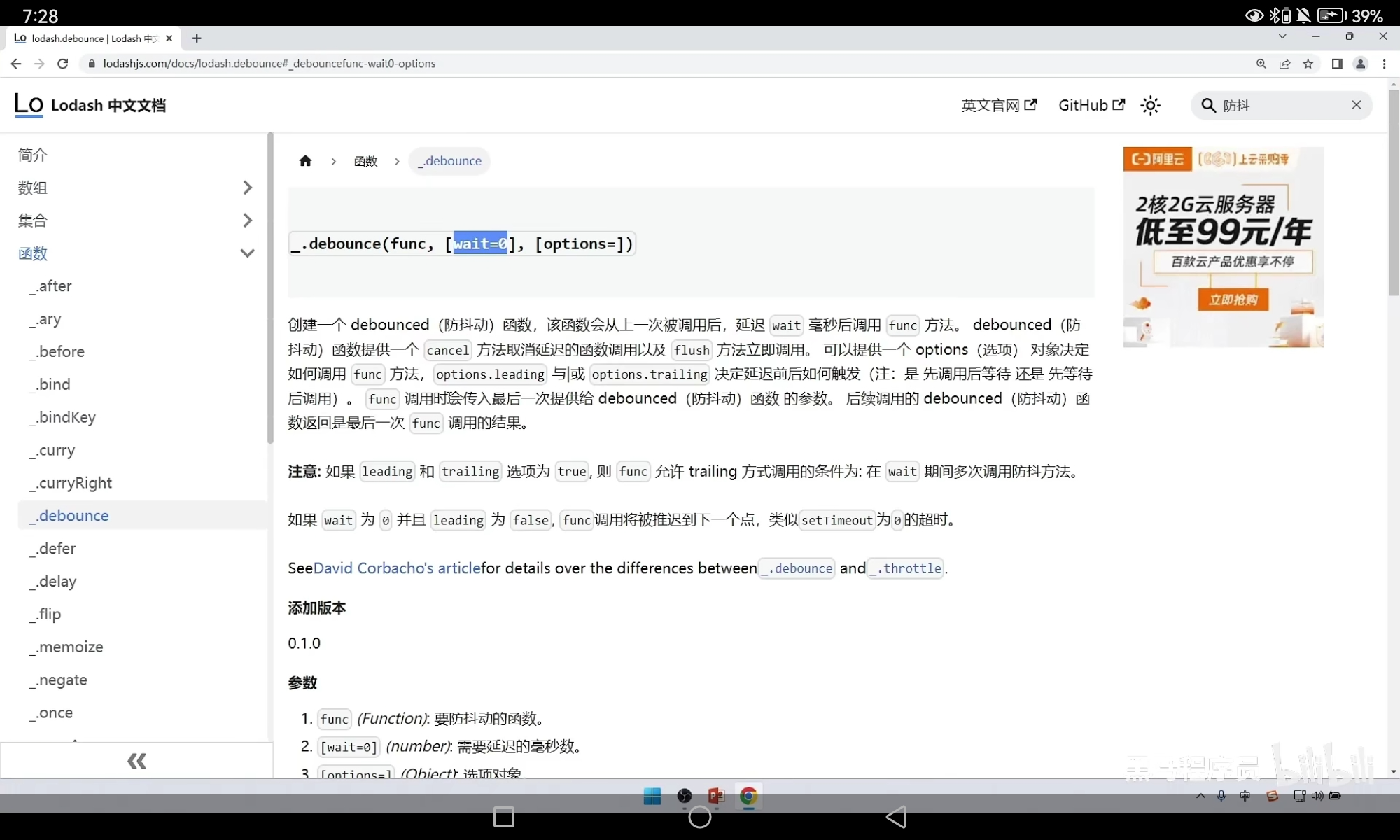The image size is (1400, 840).
Task: Reload the page in the browser
Action: pos(63,64)
